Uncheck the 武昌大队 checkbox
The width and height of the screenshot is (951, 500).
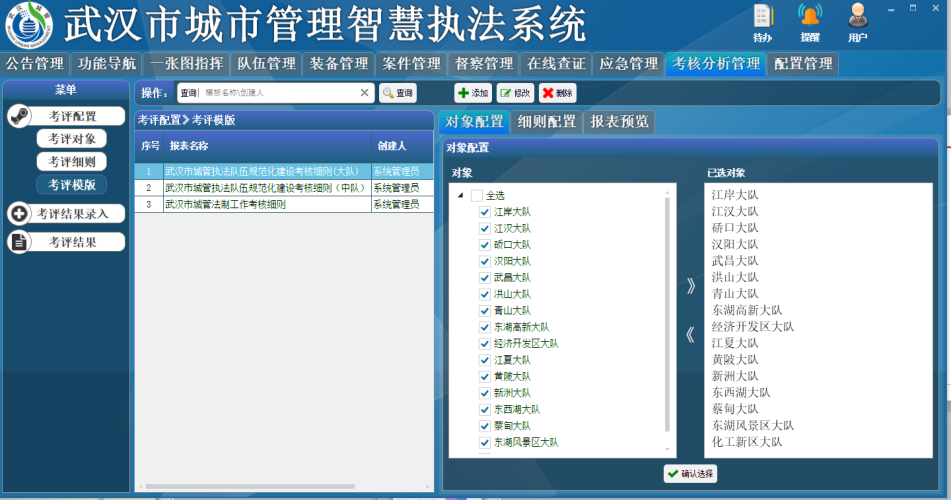[x=485, y=277]
